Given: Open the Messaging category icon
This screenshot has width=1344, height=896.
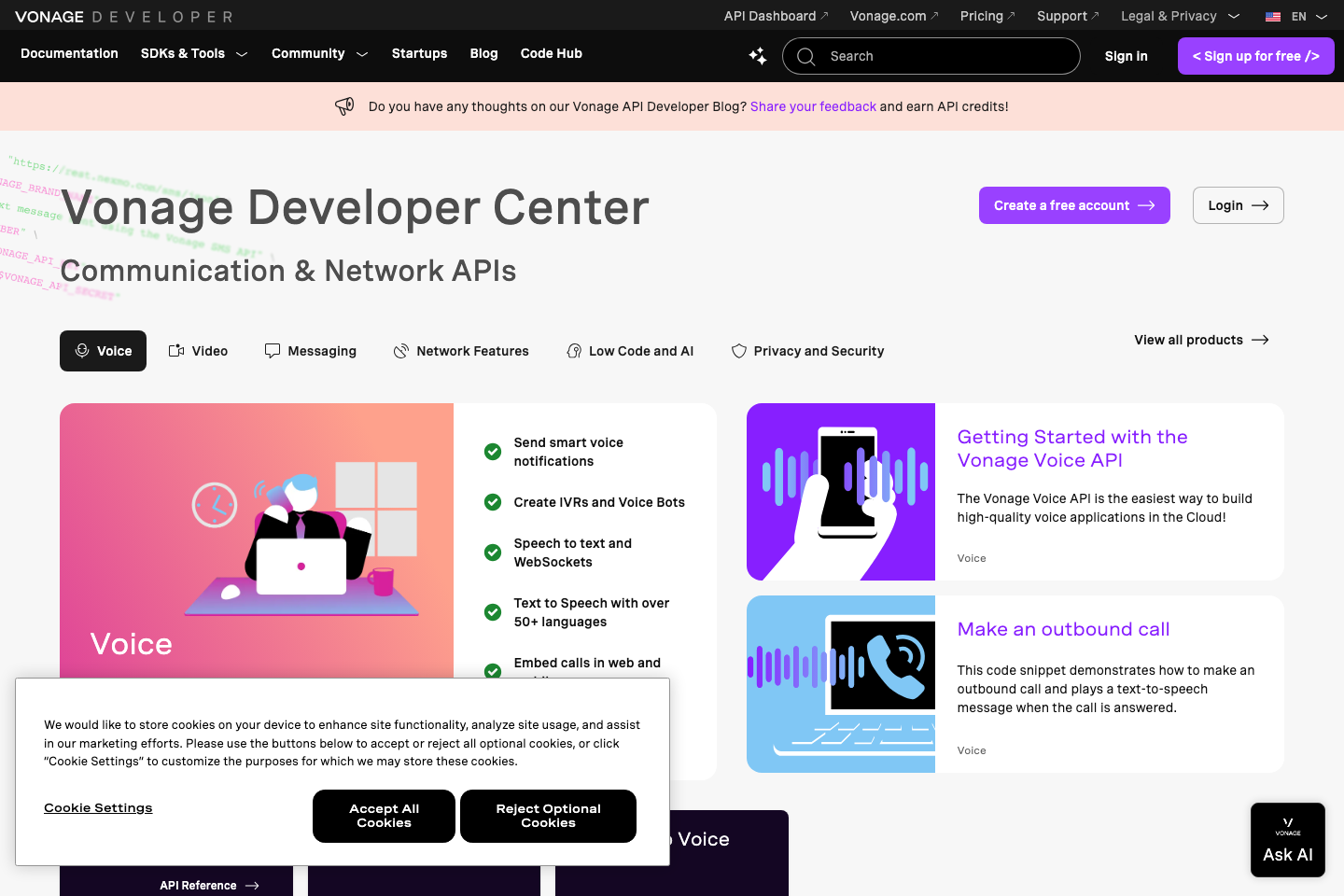Looking at the screenshot, I should [272, 350].
